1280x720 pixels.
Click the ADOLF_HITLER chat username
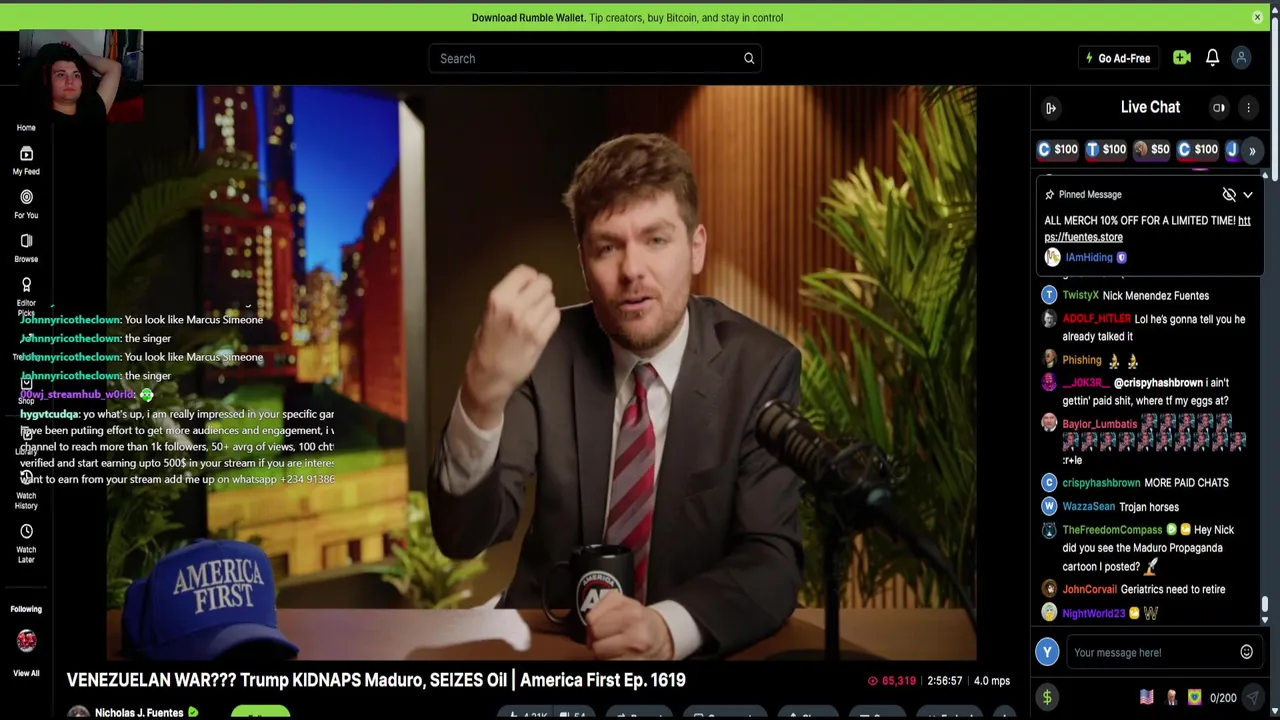coord(1096,319)
